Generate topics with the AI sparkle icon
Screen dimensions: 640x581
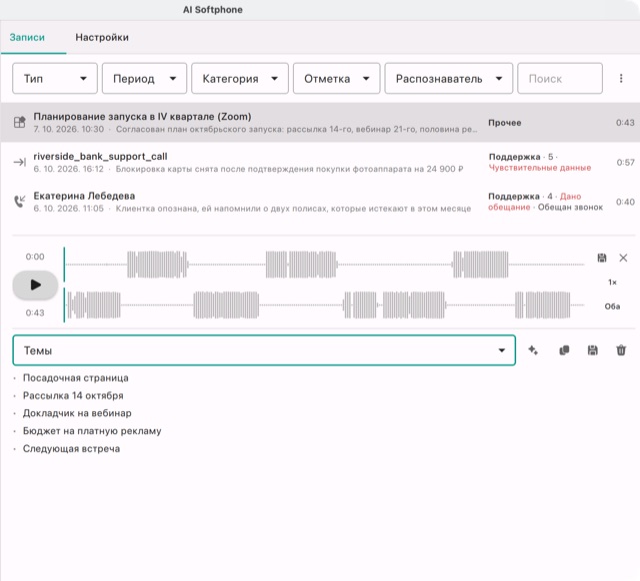click(533, 350)
